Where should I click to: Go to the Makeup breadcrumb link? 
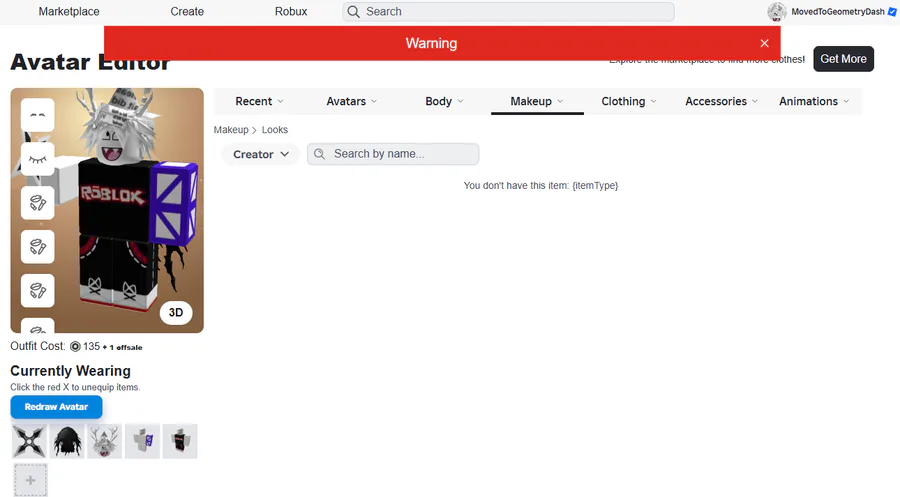coord(231,130)
